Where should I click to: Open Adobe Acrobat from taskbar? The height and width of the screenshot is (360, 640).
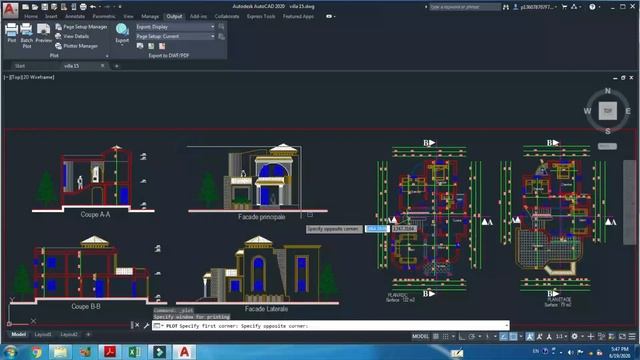click(x=110, y=352)
